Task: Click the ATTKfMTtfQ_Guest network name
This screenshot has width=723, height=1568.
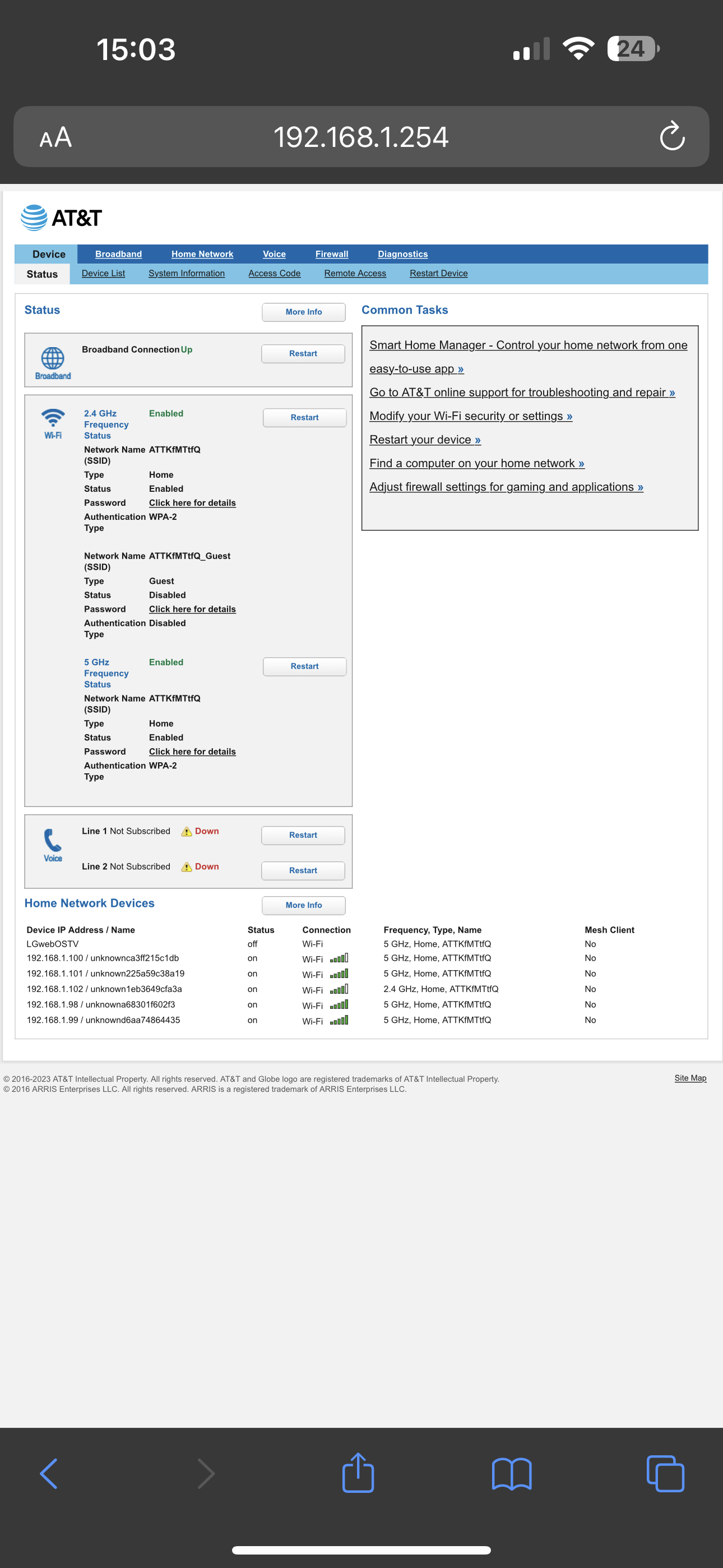Action: pyautogui.click(x=189, y=556)
